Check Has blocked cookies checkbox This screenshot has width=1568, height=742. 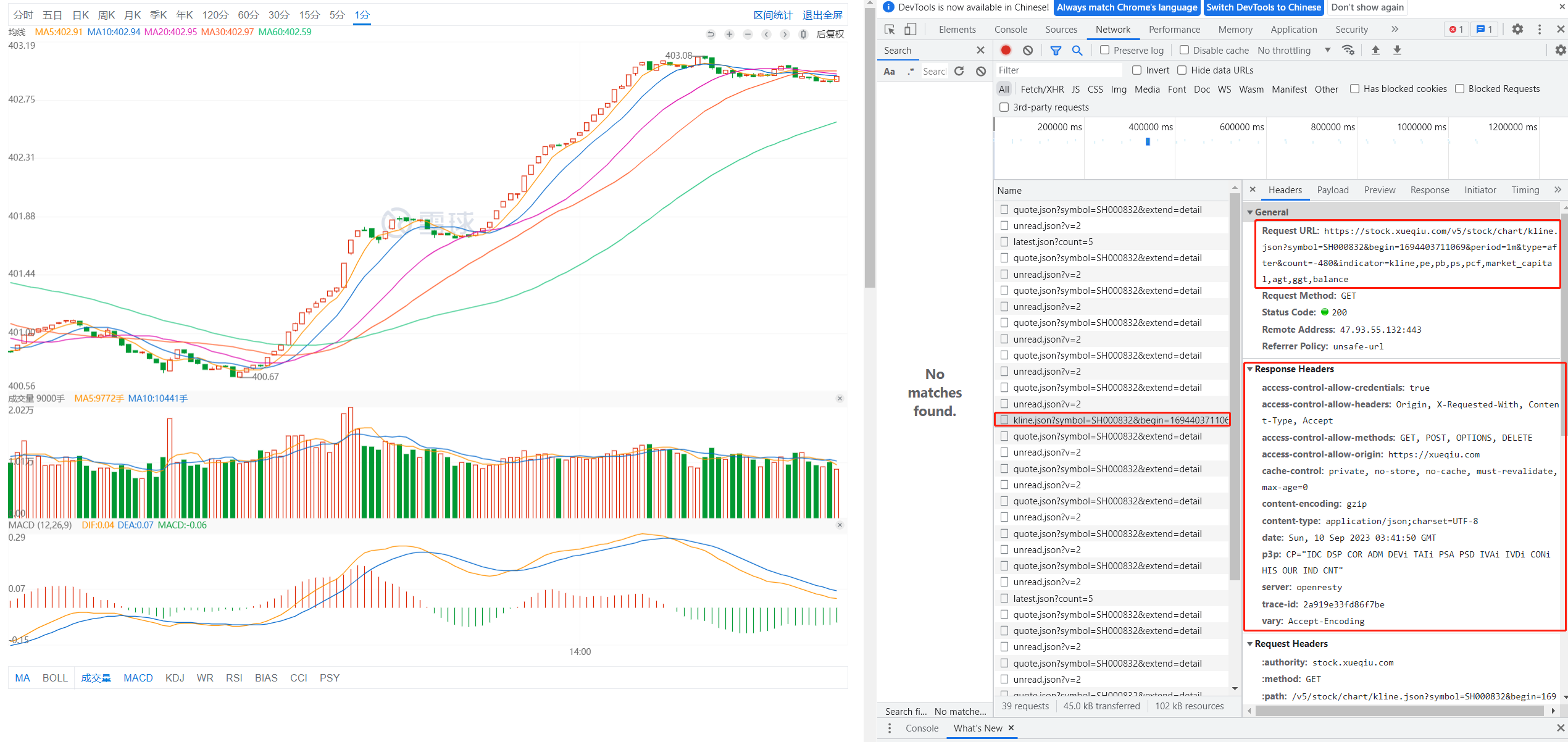[1354, 89]
